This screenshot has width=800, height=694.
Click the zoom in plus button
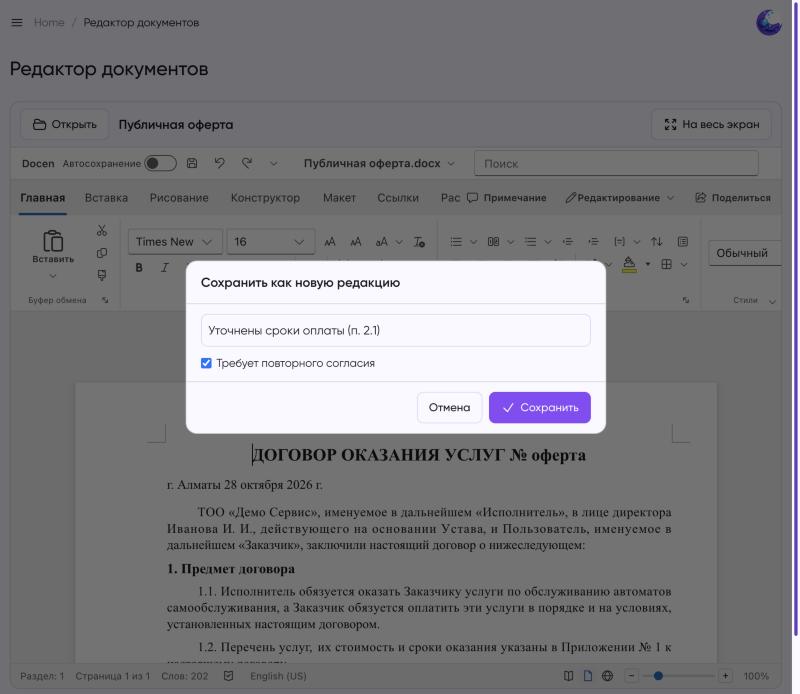[x=725, y=676]
